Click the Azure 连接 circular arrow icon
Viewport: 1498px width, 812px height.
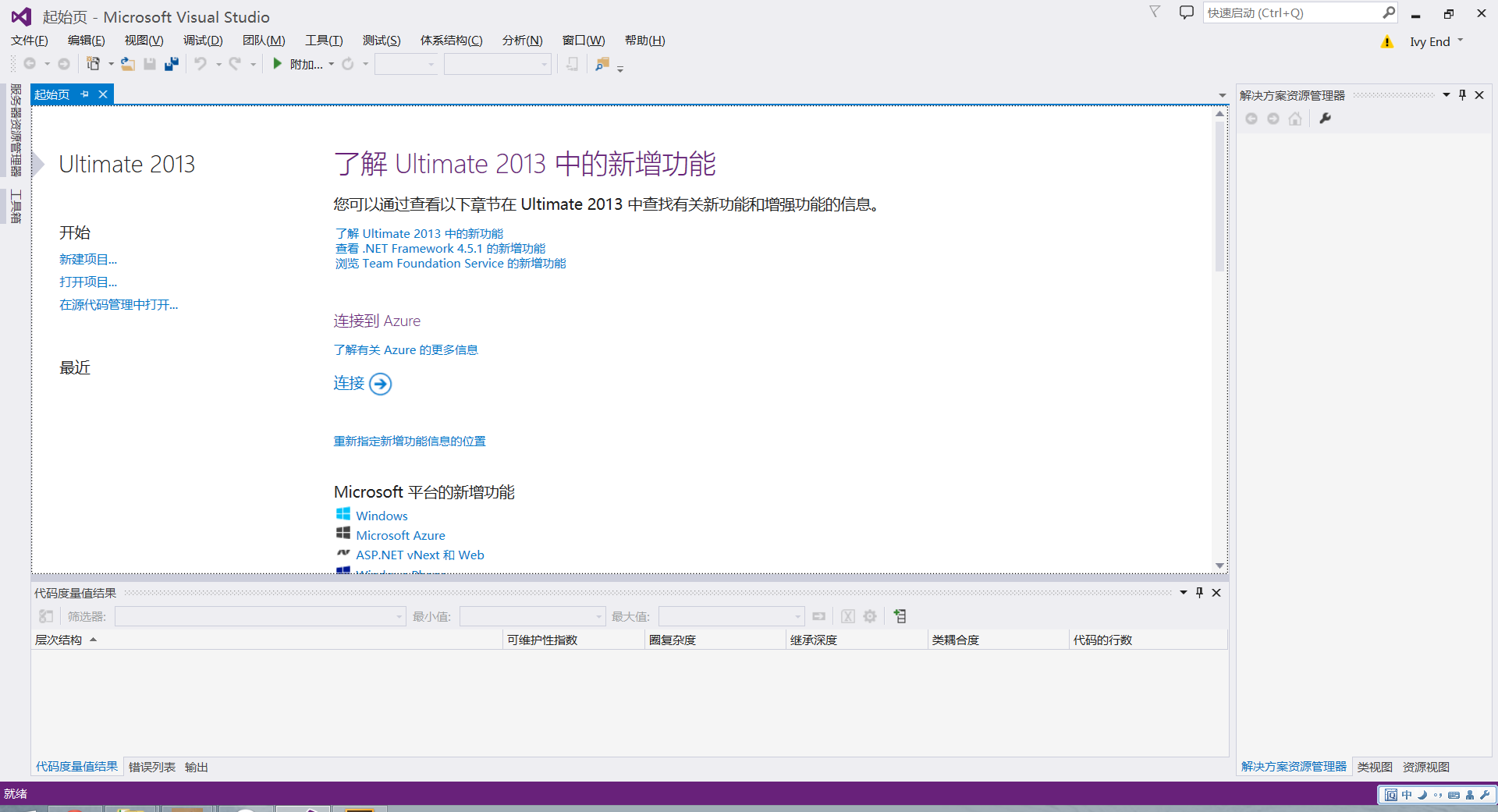point(380,384)
